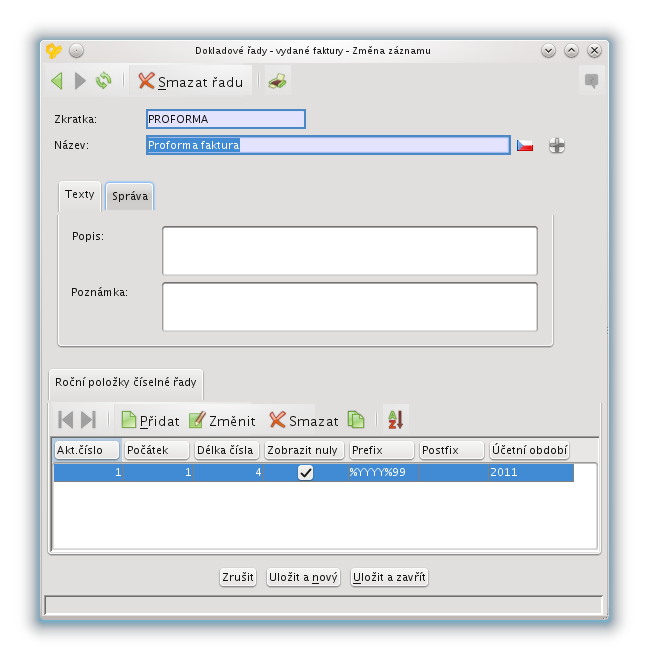This screenshot has height=660, width=649.
Task: Click the Zrušit button
Action: point(238,577)
